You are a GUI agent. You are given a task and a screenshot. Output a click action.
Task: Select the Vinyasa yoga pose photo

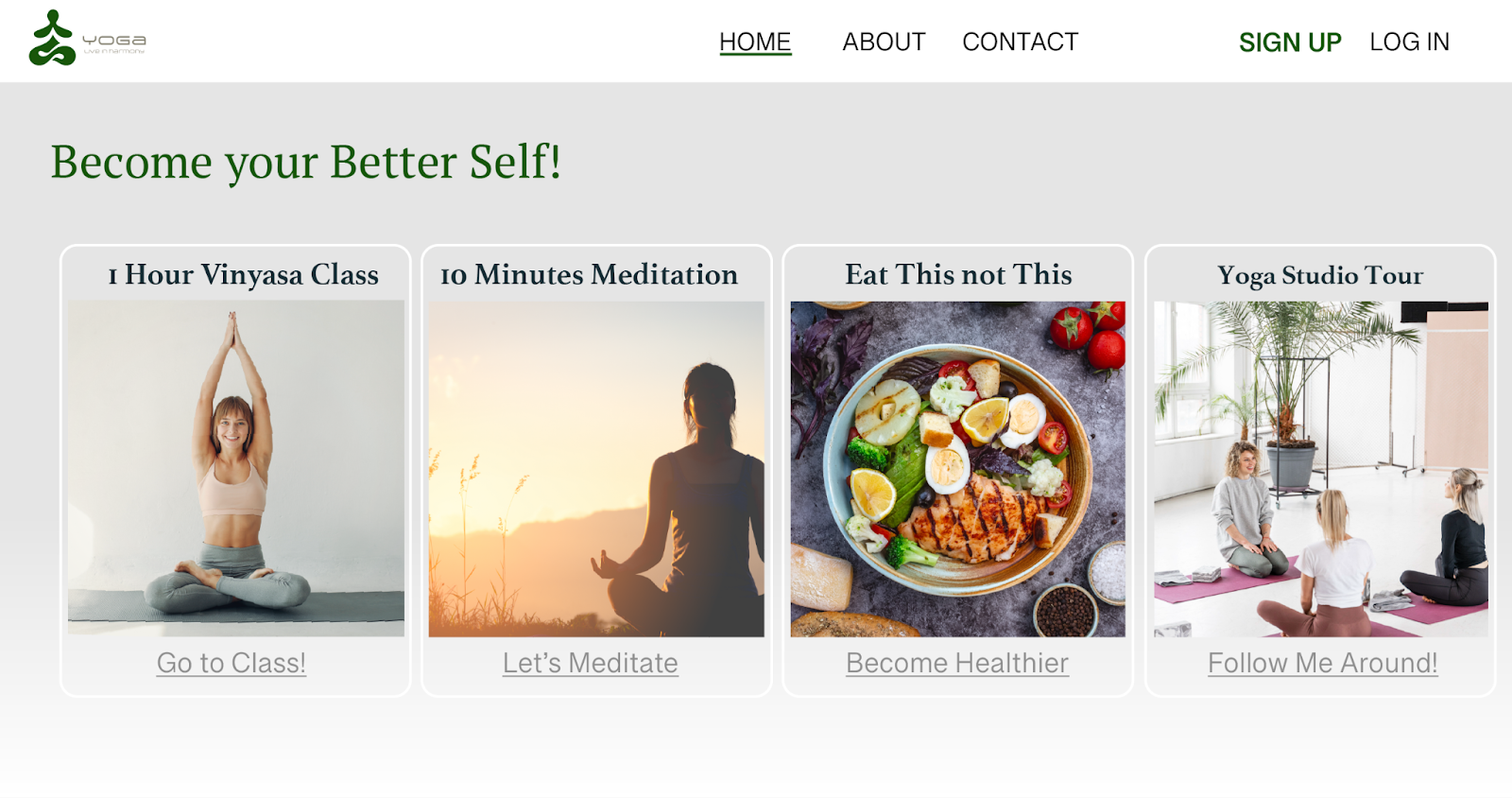coord(236,468)
